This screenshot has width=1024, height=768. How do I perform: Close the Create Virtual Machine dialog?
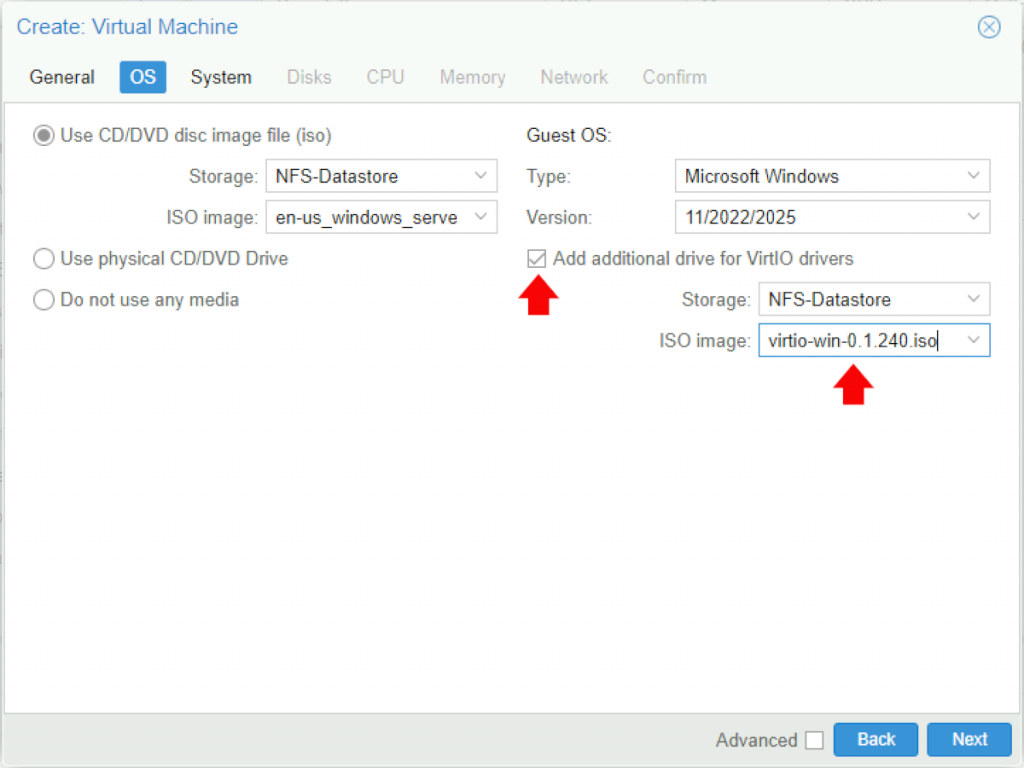(989, 27)
